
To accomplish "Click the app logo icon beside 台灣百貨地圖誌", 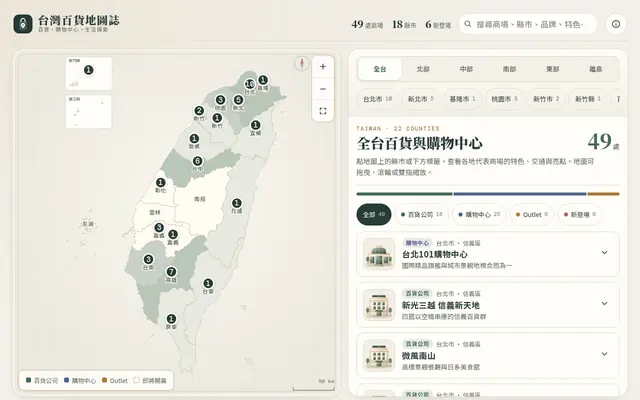I will [x=23, y=24].
